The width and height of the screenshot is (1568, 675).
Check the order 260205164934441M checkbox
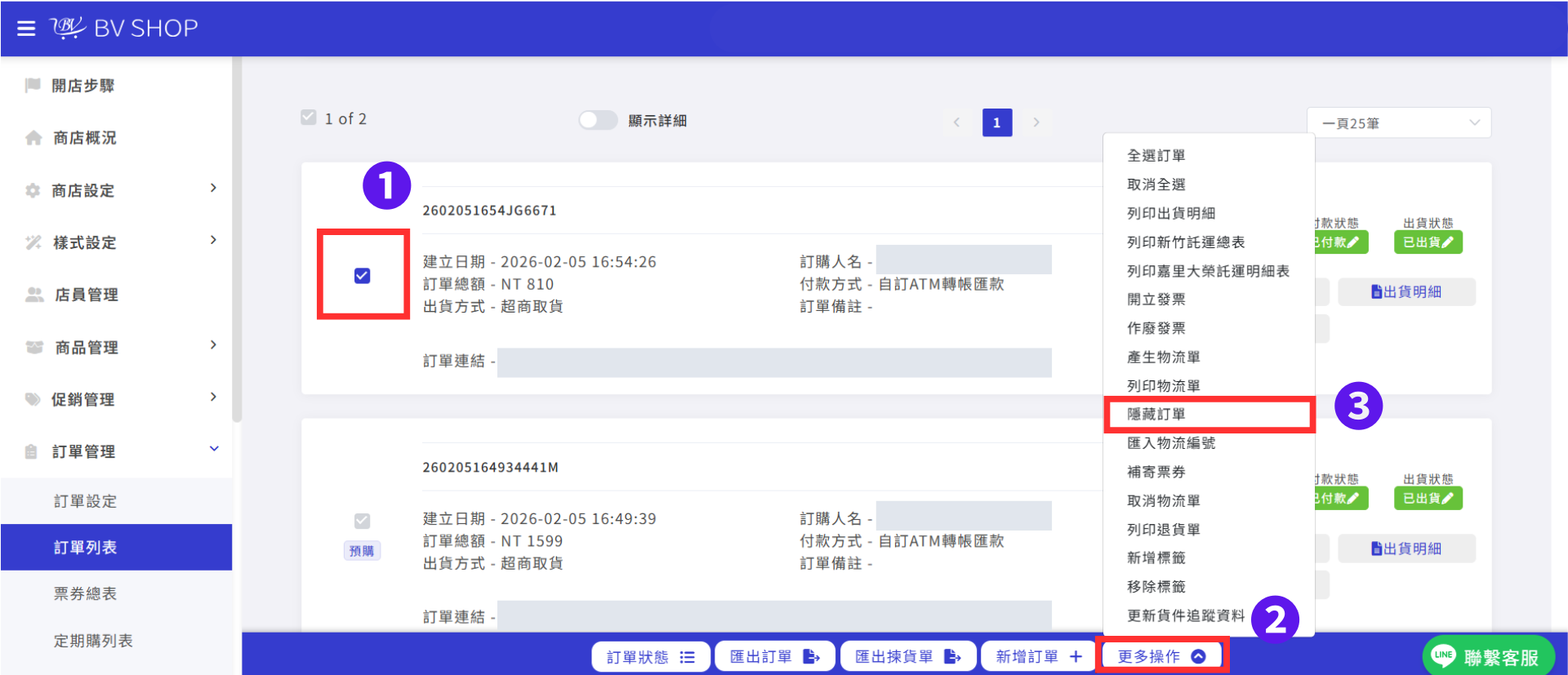363,521
